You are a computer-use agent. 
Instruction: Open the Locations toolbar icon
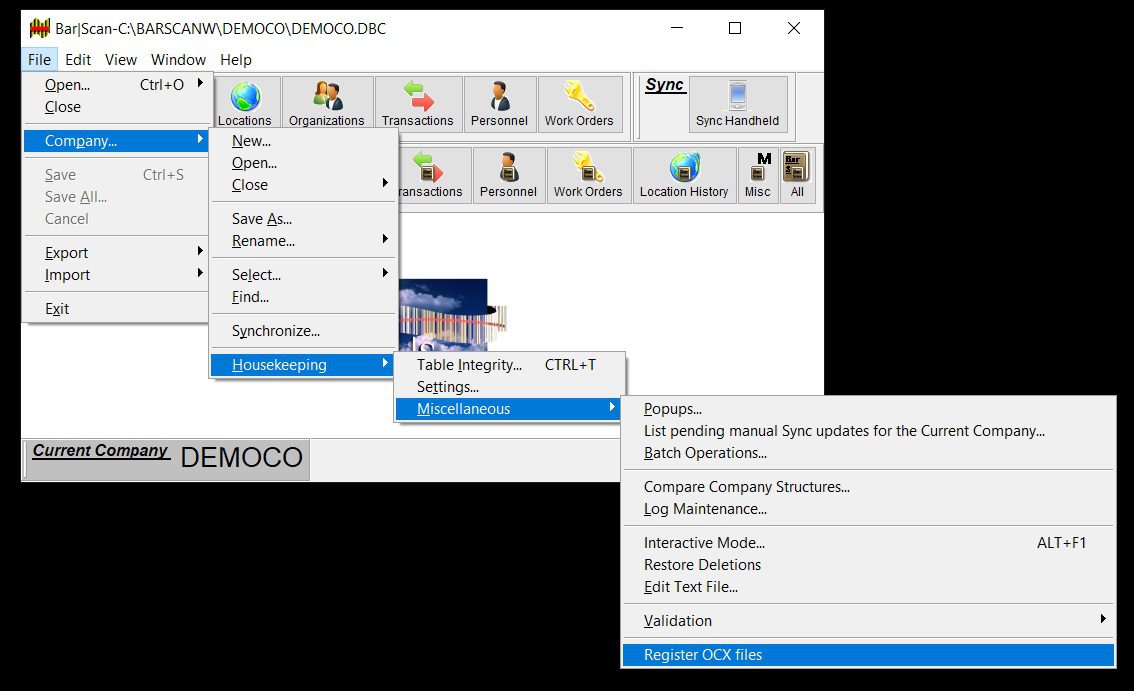(245, 104)
